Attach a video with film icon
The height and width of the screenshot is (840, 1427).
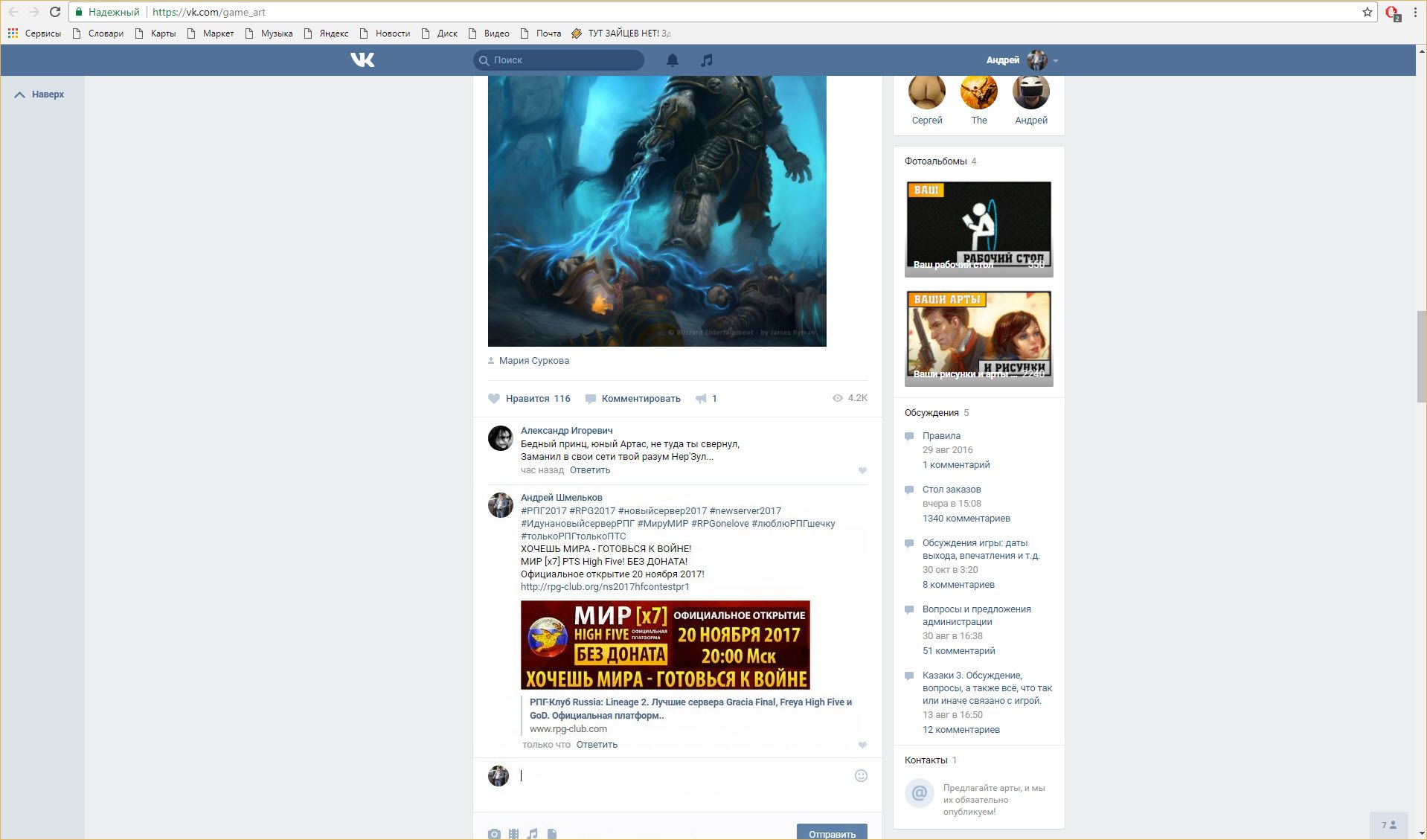click(513, 834)
